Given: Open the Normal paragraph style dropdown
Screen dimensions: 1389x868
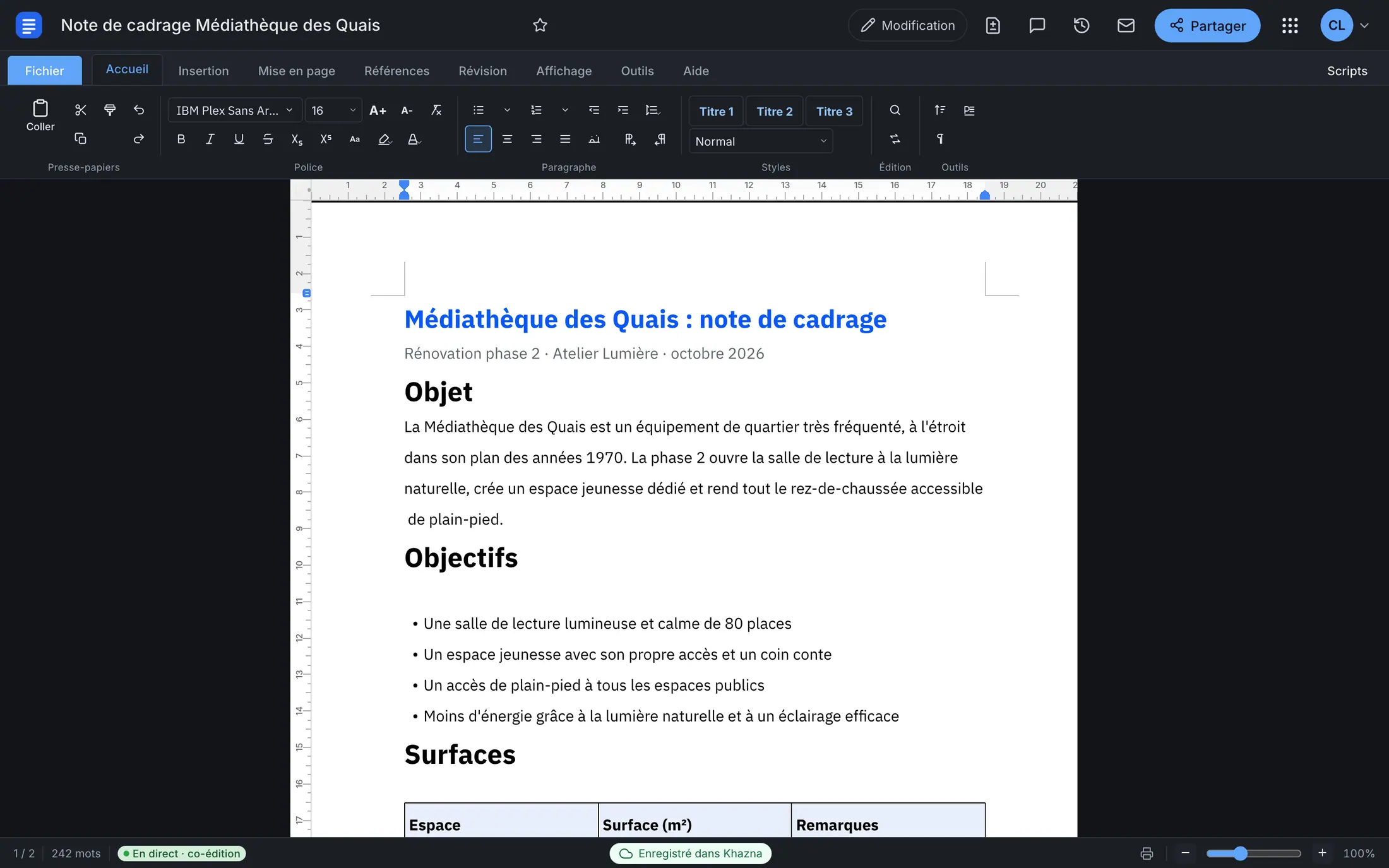Looking at the screenshot, I should [x=761, y=141].
